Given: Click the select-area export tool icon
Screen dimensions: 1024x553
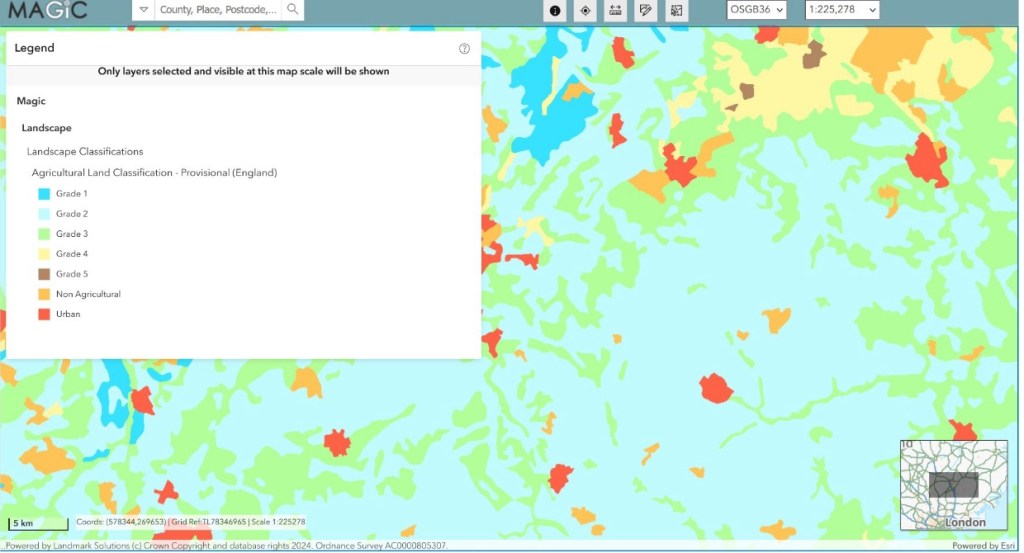Looking at the screenshot, I should coord(677,11).
